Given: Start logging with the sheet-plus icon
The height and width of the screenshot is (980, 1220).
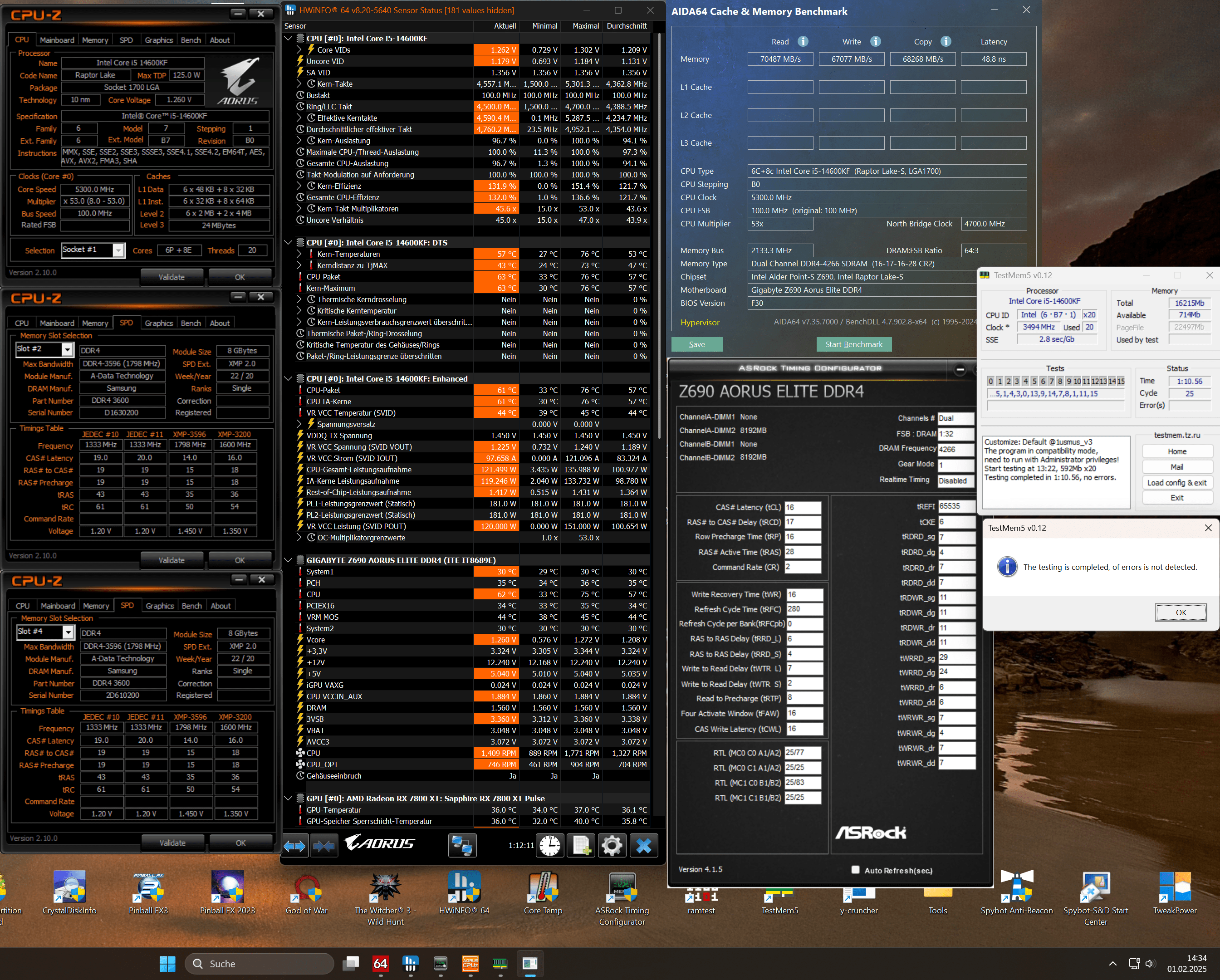Looking at the screenshot, I should (x=581, y=846).
